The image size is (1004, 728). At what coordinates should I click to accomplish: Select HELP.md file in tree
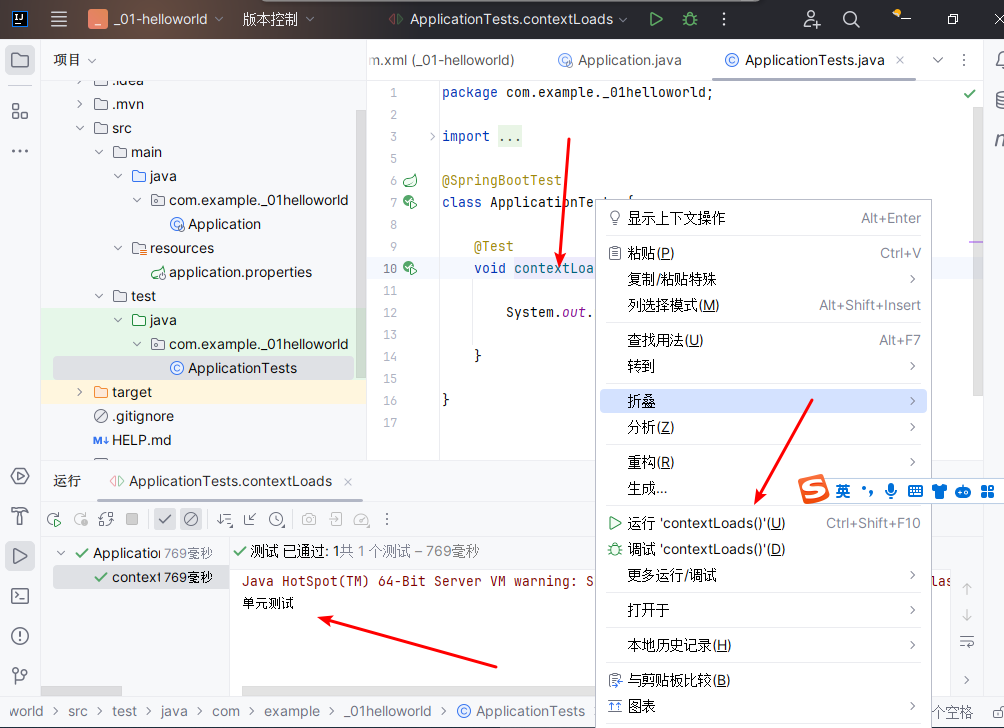[x=132, y=440]
